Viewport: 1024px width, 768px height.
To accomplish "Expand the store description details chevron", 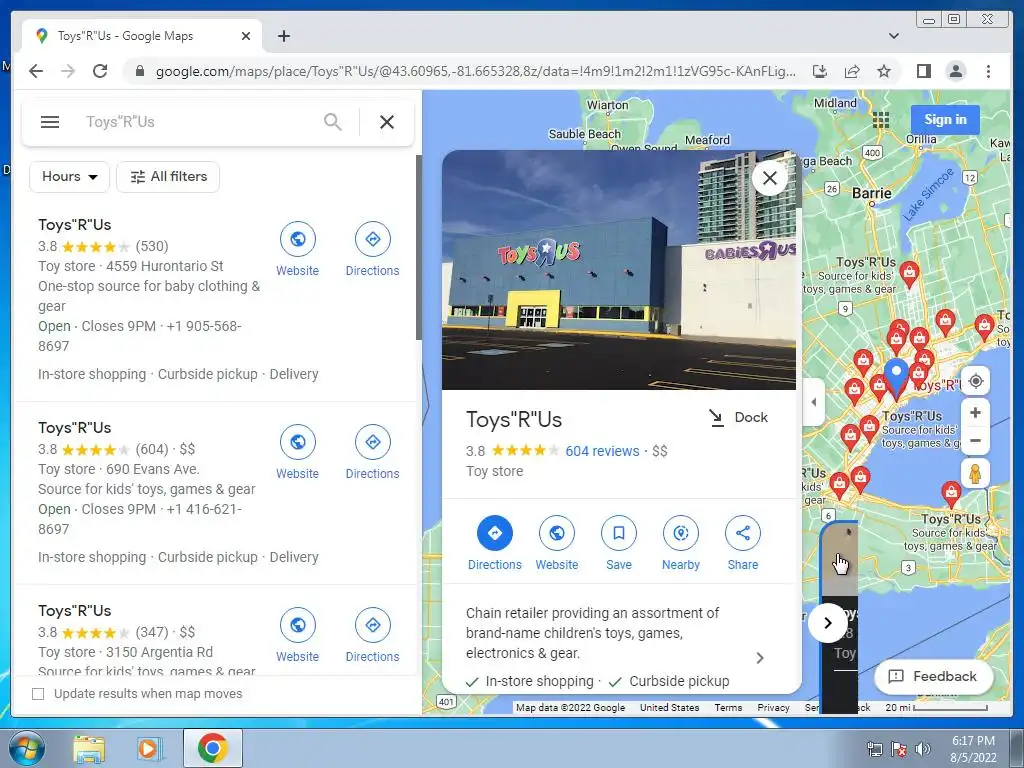I will tap(760, 658).
